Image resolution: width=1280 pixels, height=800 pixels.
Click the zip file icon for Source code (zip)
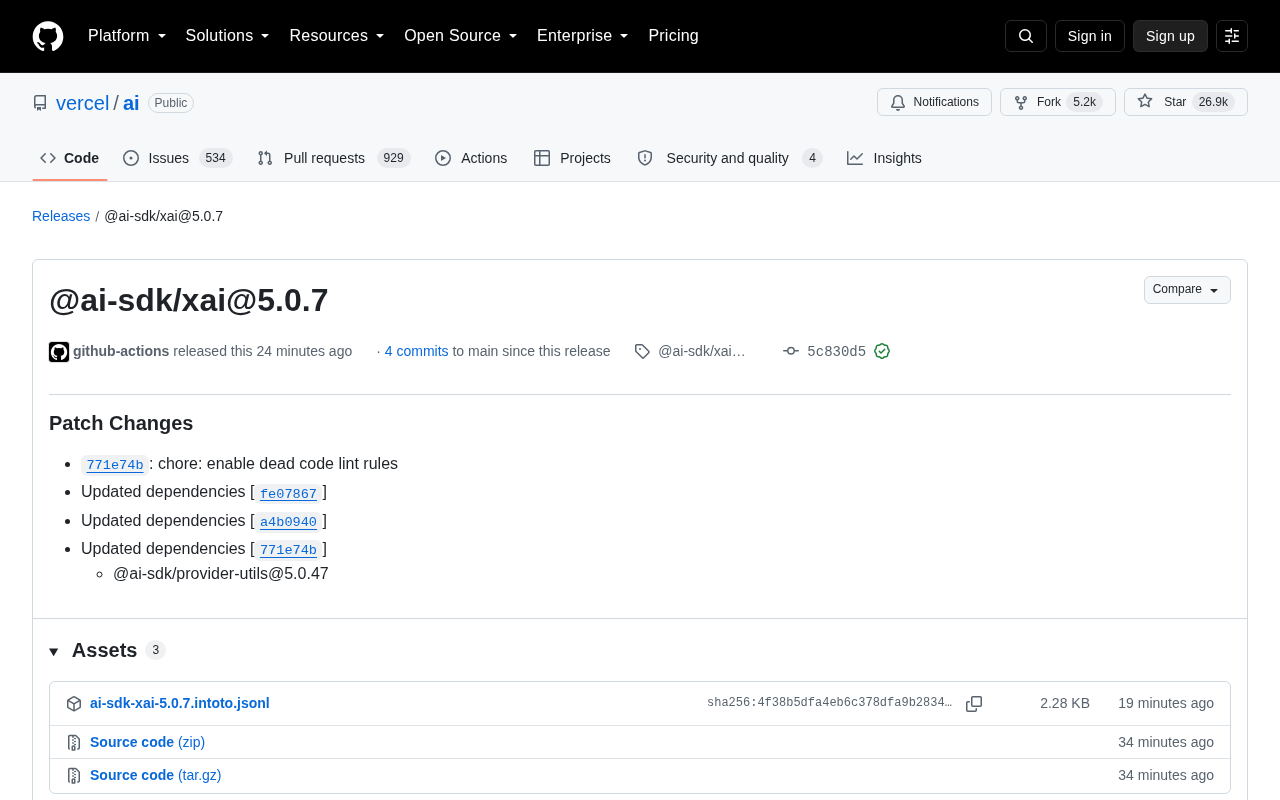coord(74,743)
